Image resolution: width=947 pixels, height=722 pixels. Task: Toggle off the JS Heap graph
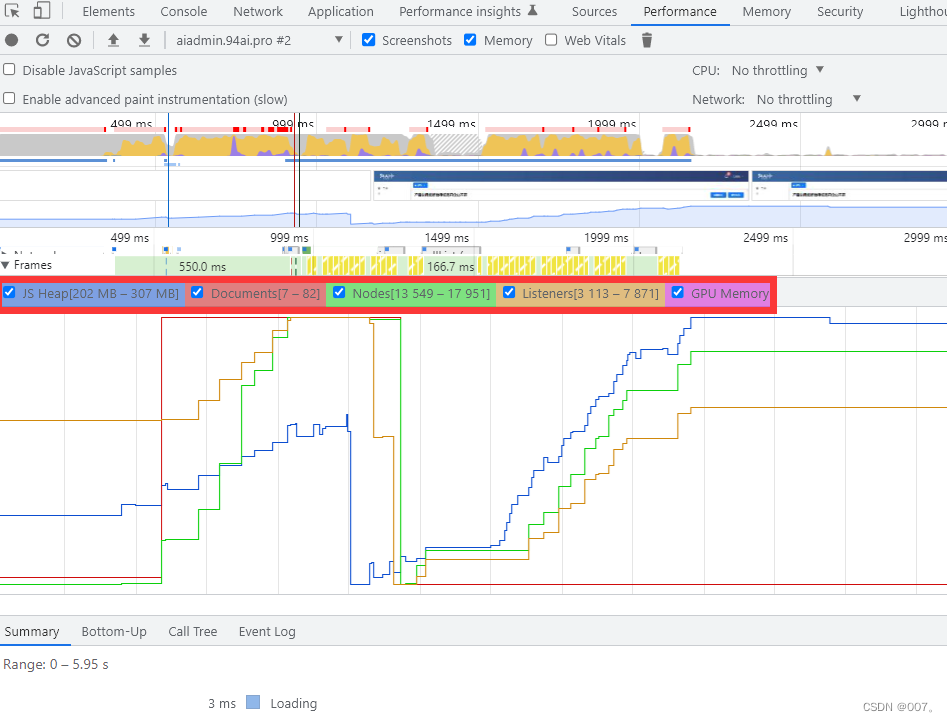click(10, 293)
